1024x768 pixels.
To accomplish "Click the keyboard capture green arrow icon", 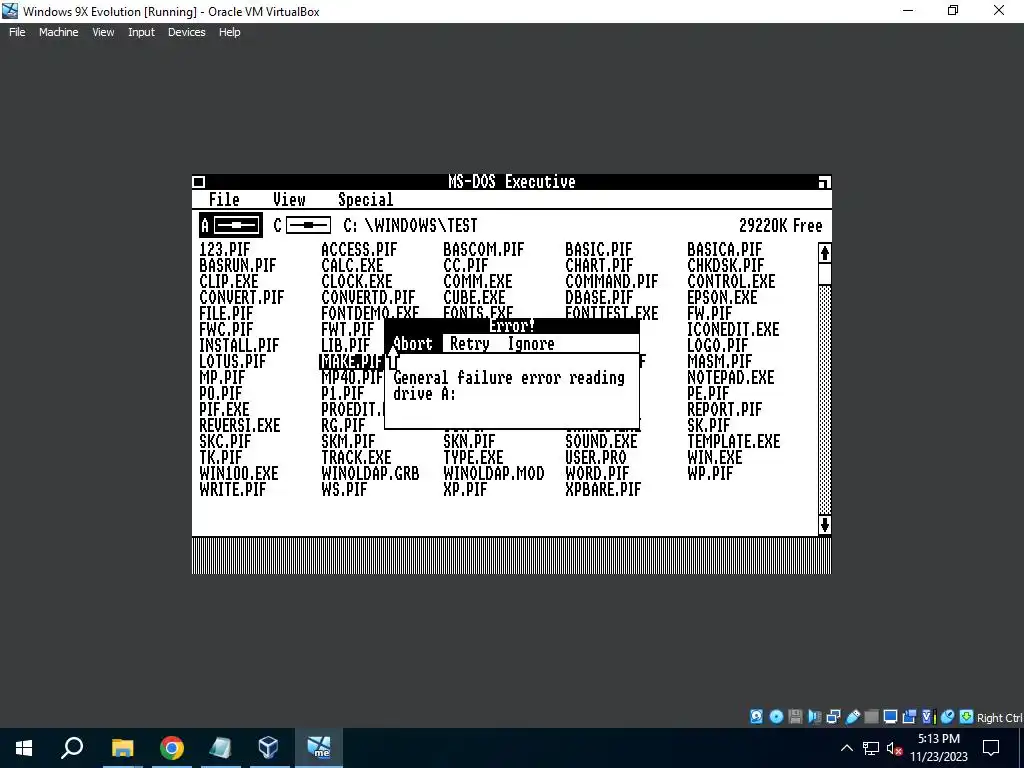I will point(967,716).
